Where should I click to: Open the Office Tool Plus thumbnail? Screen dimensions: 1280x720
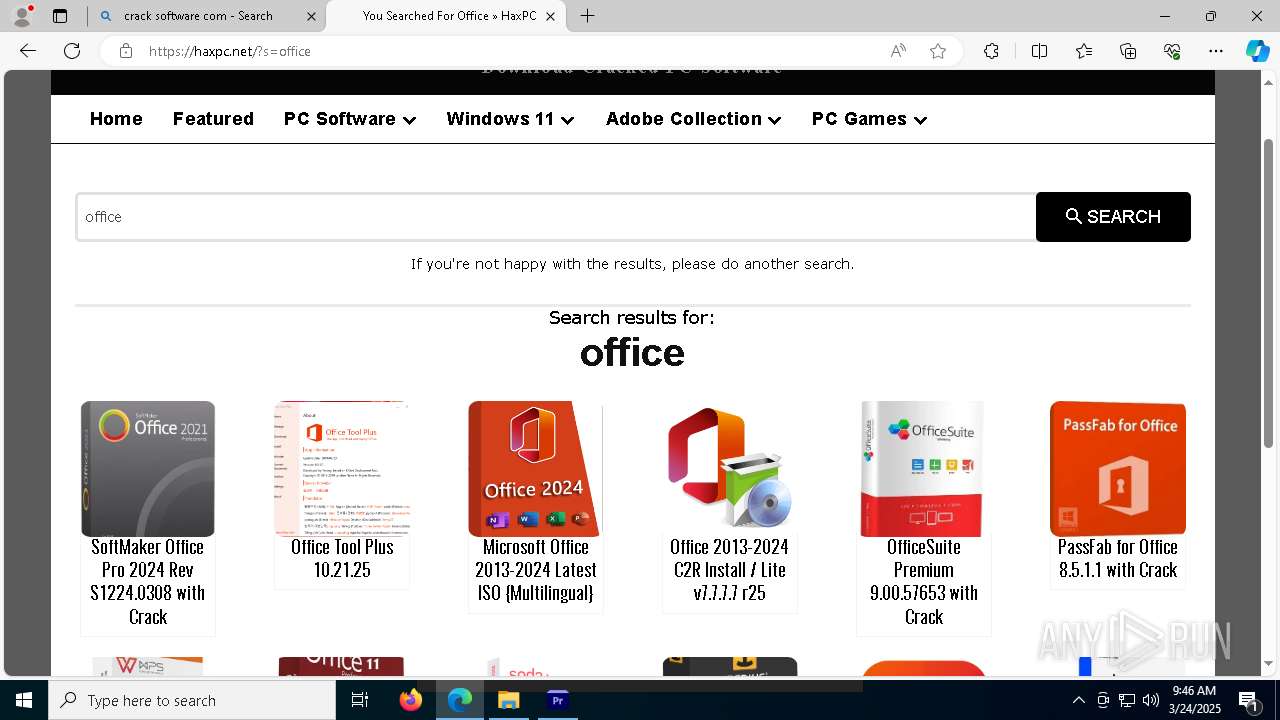(342, 469)
